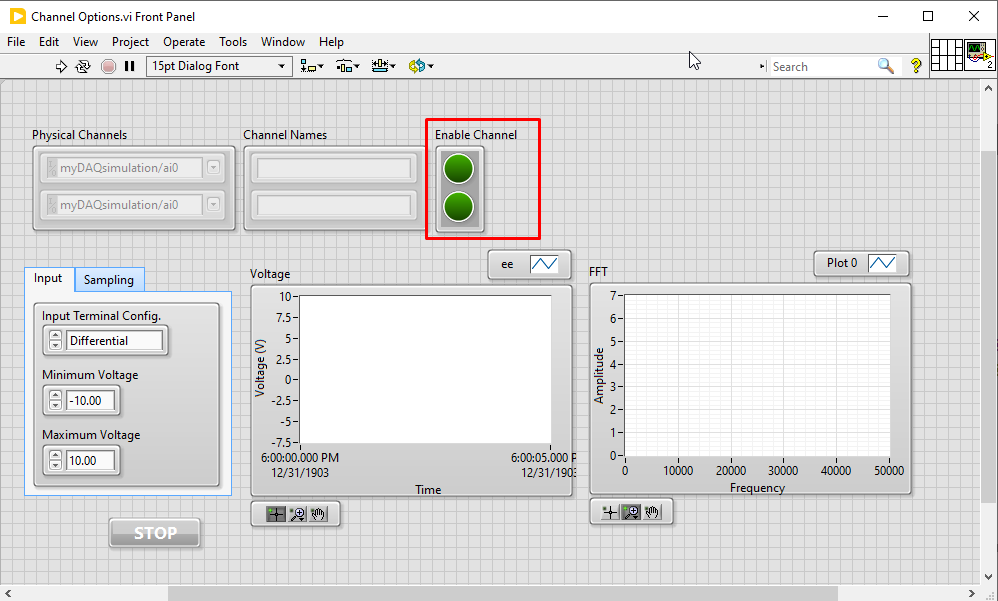The width and height of the screenshot is (998, 601).
Task: Increment the Input Terminal Config selector
Action: 55,336
